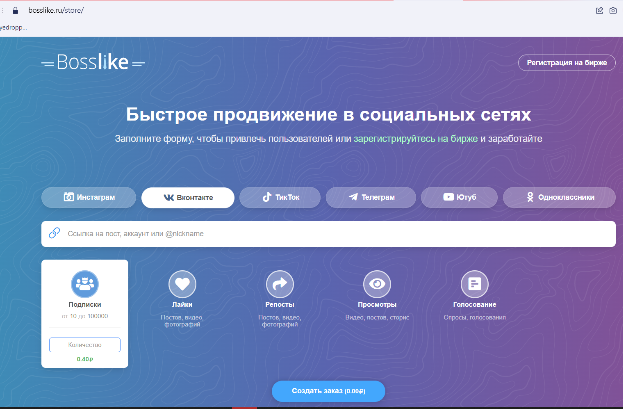Image resolution: width=624 pixels, height=410 pixels.
Task: Open the Регистрация на бирже button
Action: (567, 62)
